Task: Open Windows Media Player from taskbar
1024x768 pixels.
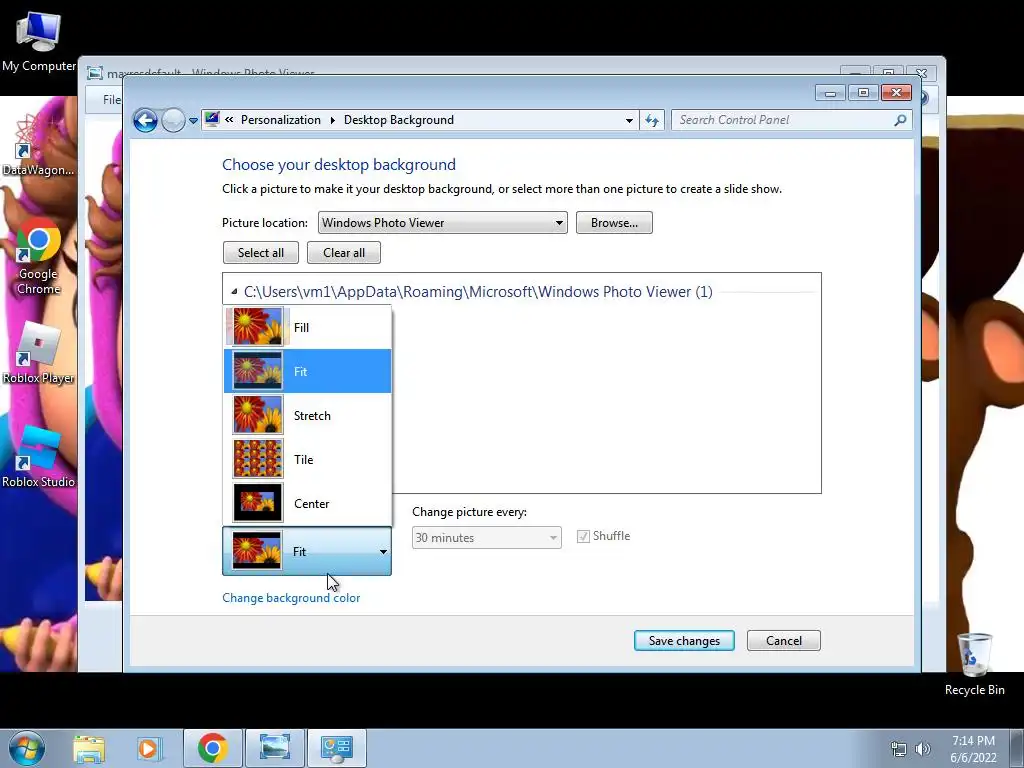Action: (148, 748)
